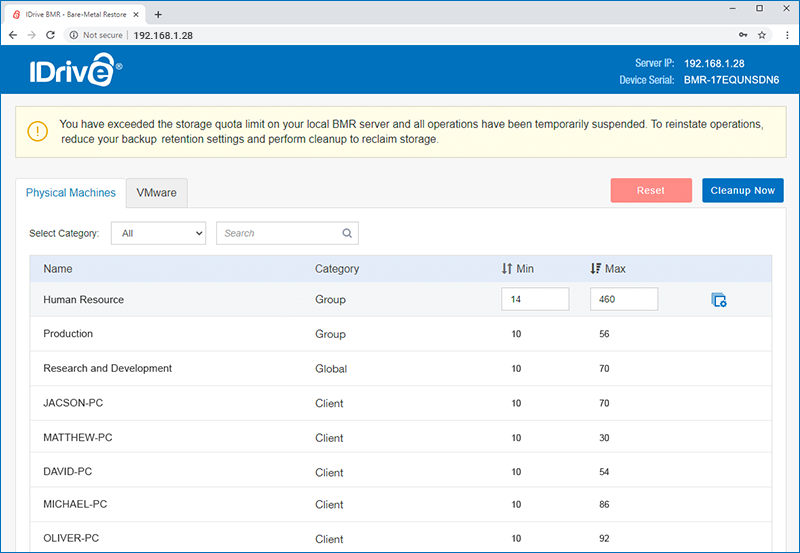Expand the Select Category dropdown
Viewport: 800px width, 553px height.
coord(159,233)
